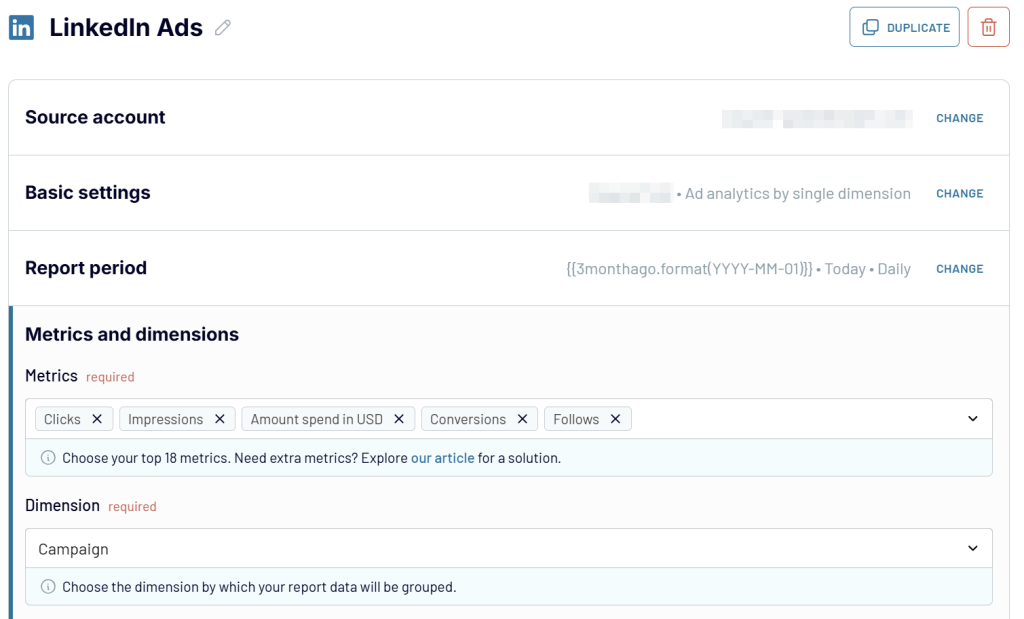
Task: Click the info icon beside dimension grouping hint
Action: (48, 586)
